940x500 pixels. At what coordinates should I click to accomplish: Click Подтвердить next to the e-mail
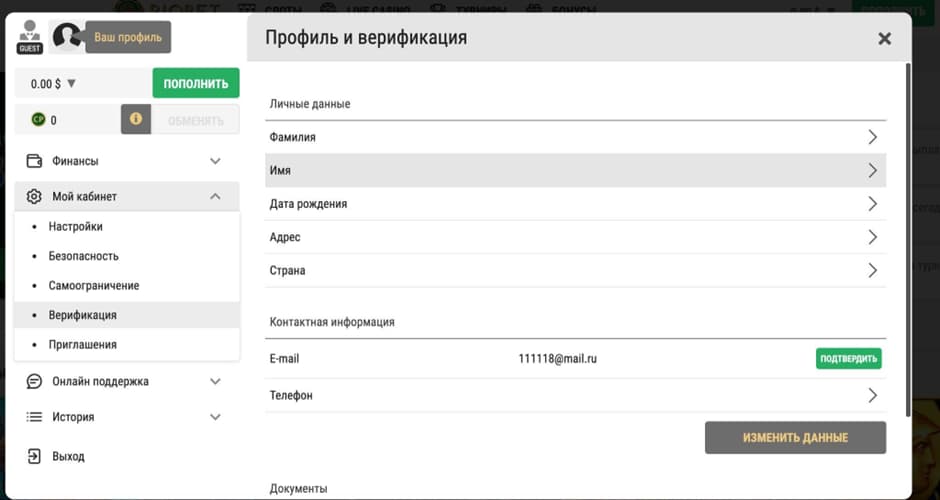click(848, 359)
